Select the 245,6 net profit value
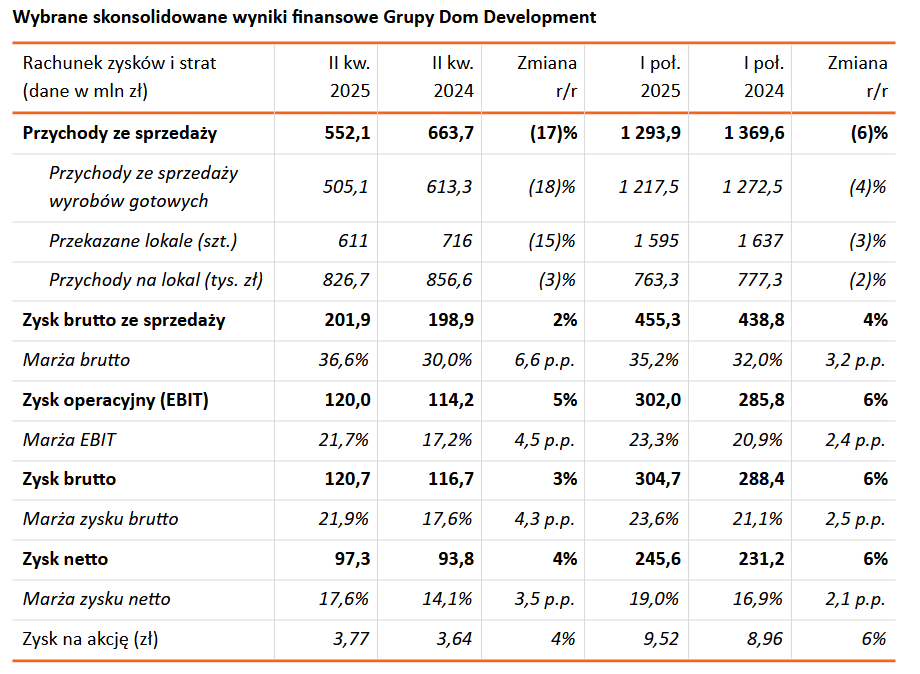 (x=659, y=559)
